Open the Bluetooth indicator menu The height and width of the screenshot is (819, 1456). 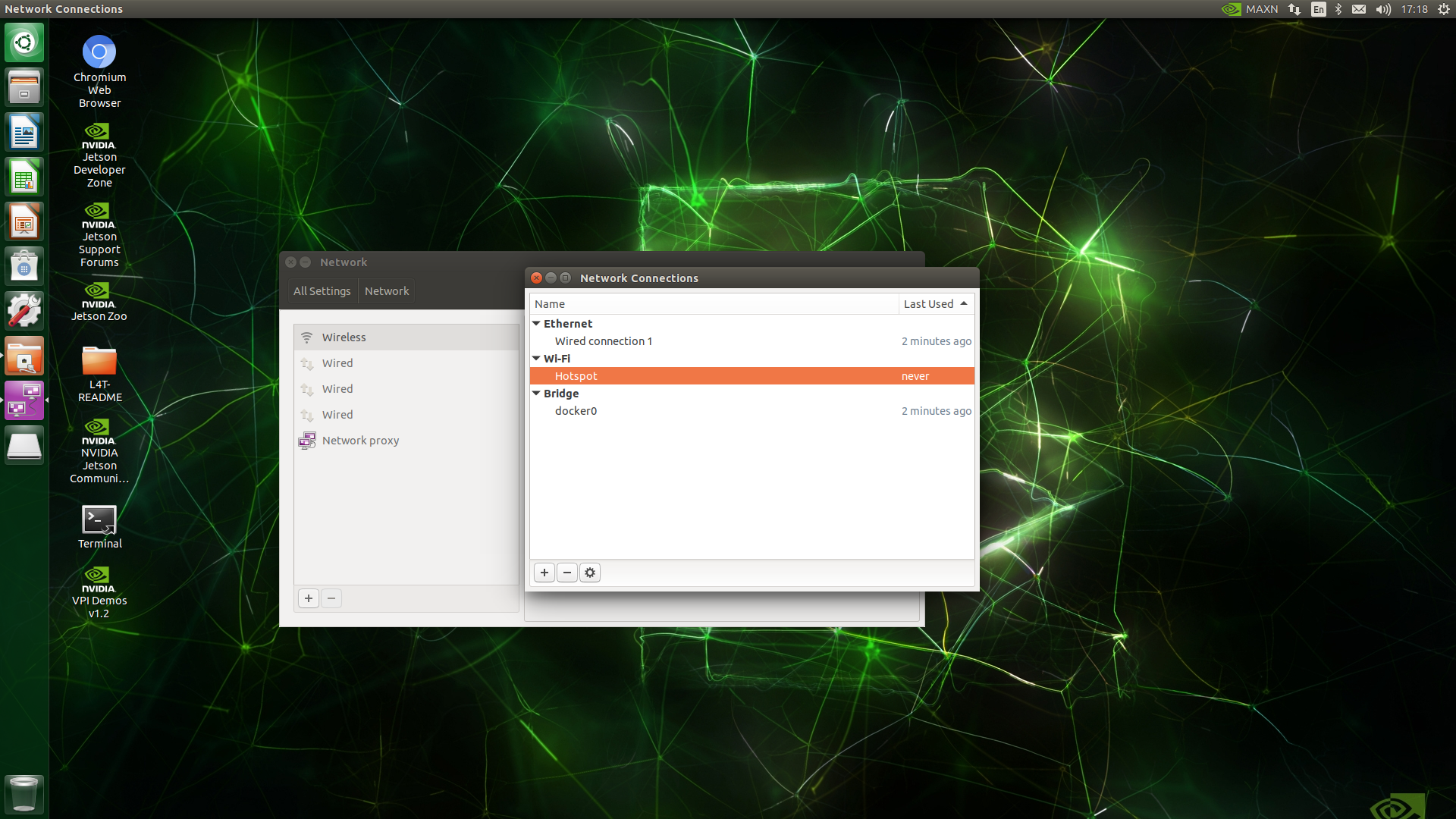point(1338,9)
